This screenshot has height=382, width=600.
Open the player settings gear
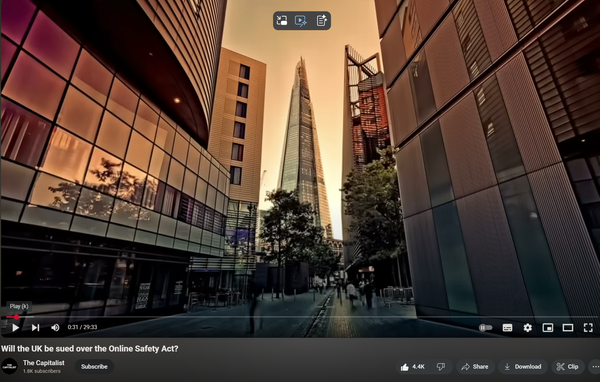pos(528,328)
